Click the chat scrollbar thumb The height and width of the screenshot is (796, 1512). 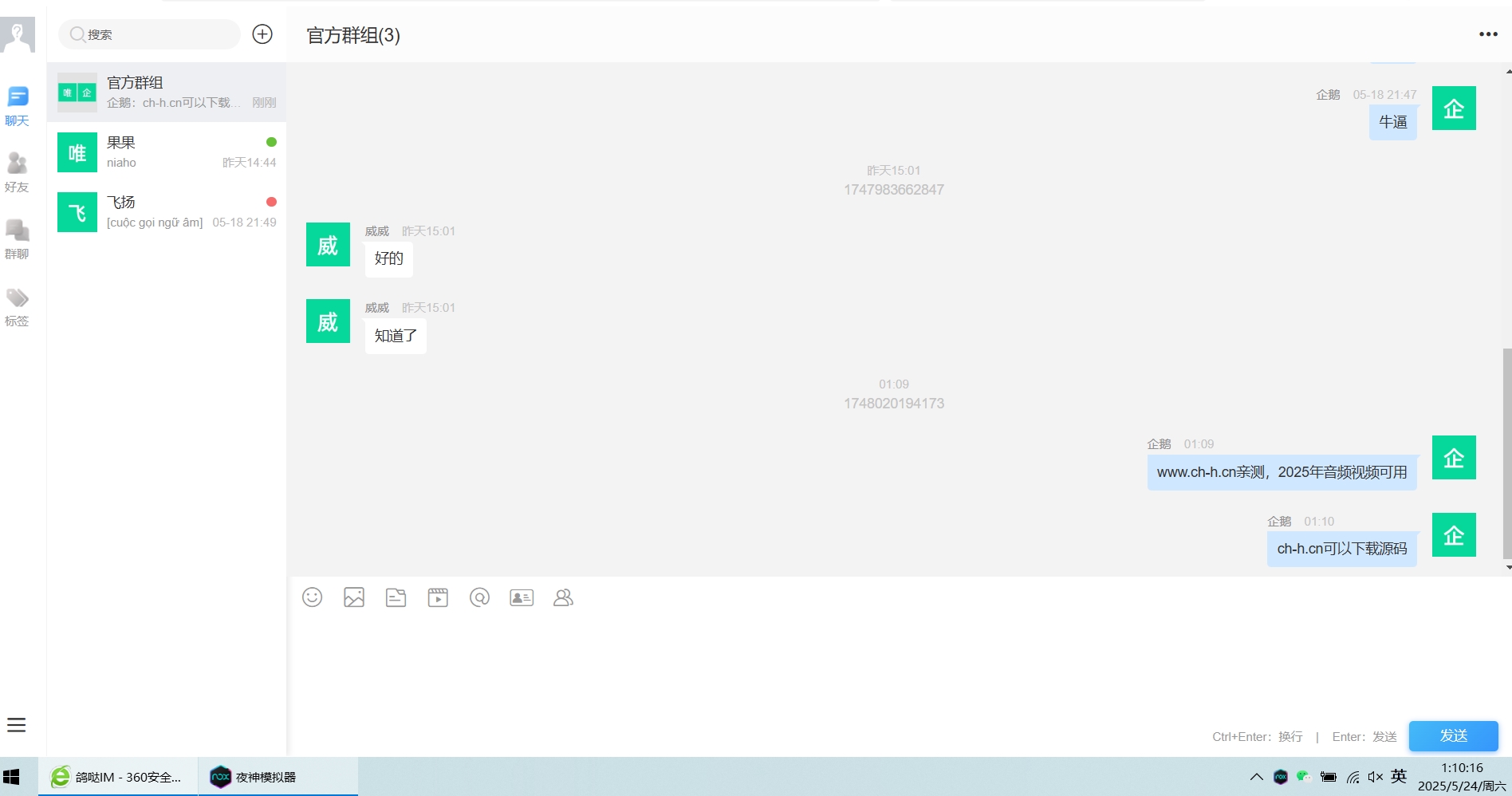click(1506, 454)
